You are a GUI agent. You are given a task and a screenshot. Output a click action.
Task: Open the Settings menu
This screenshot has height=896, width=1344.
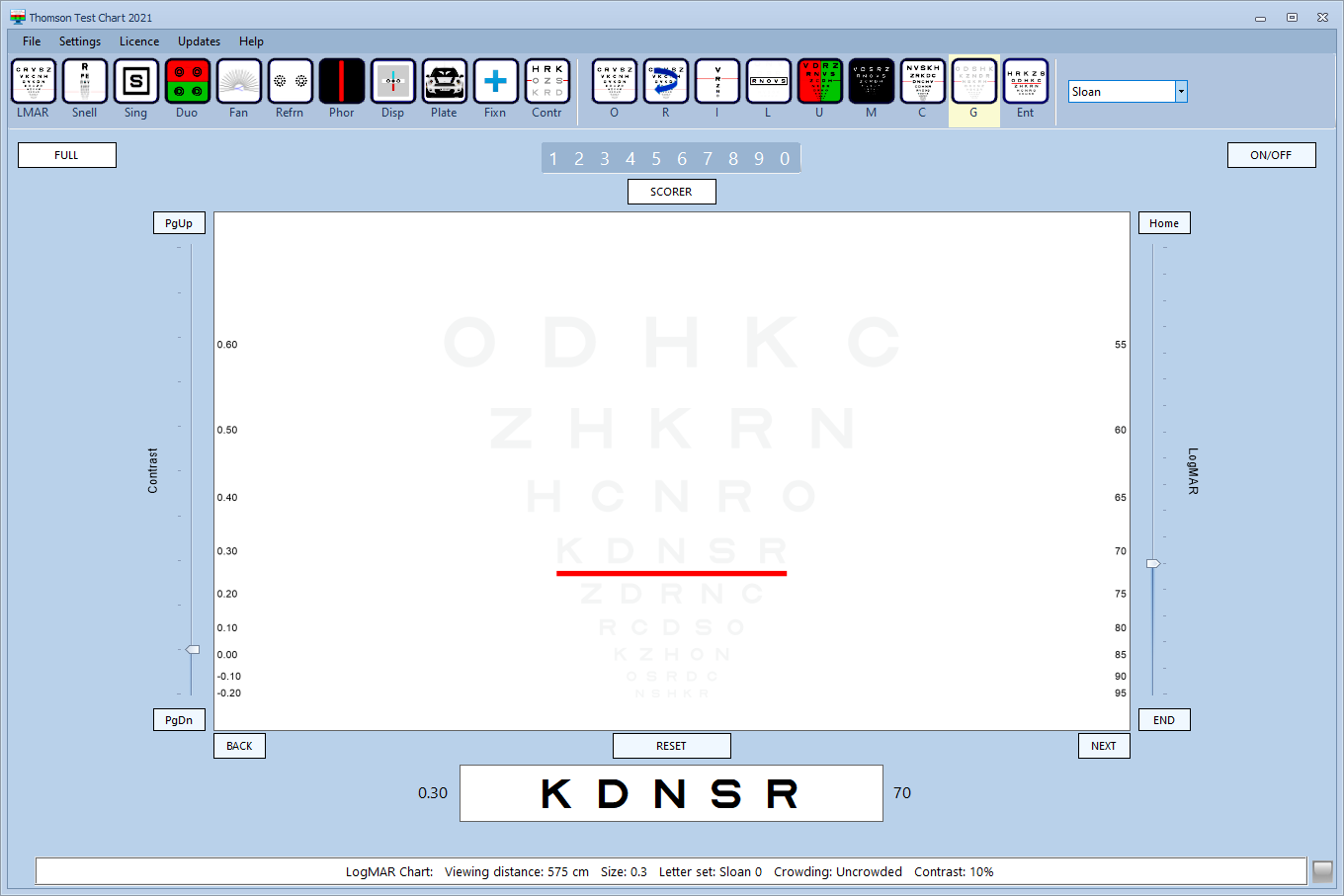(80, 41)
